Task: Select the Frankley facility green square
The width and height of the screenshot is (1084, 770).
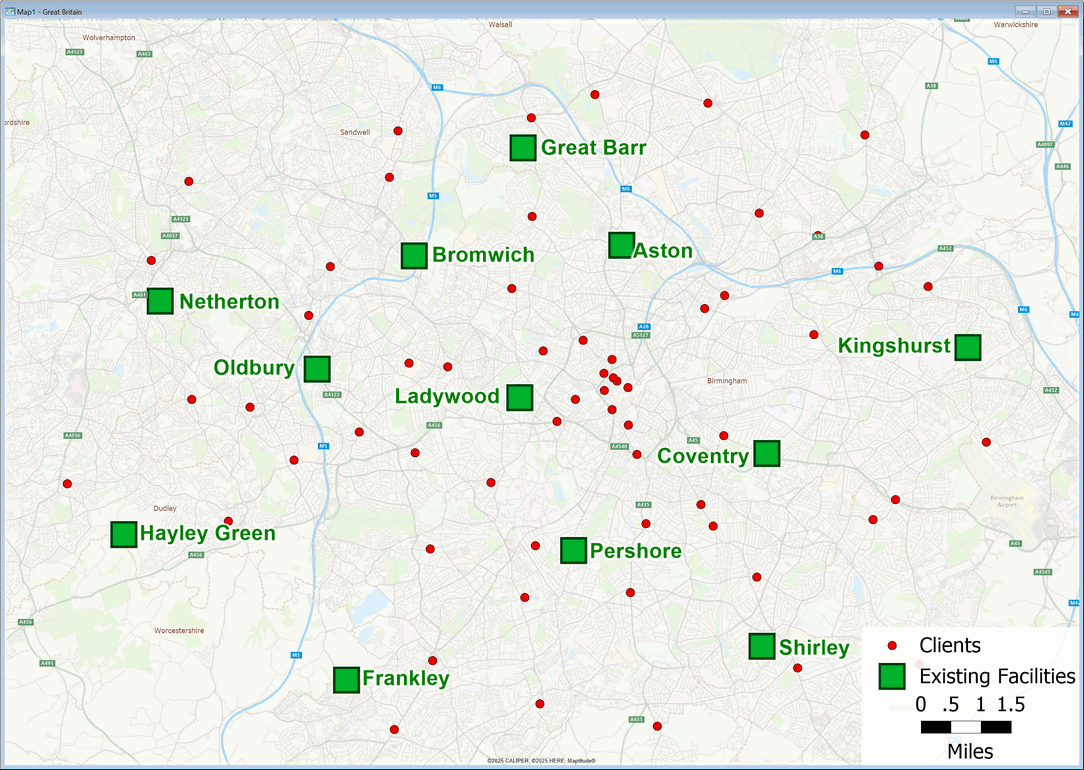Action: [346, 680]
